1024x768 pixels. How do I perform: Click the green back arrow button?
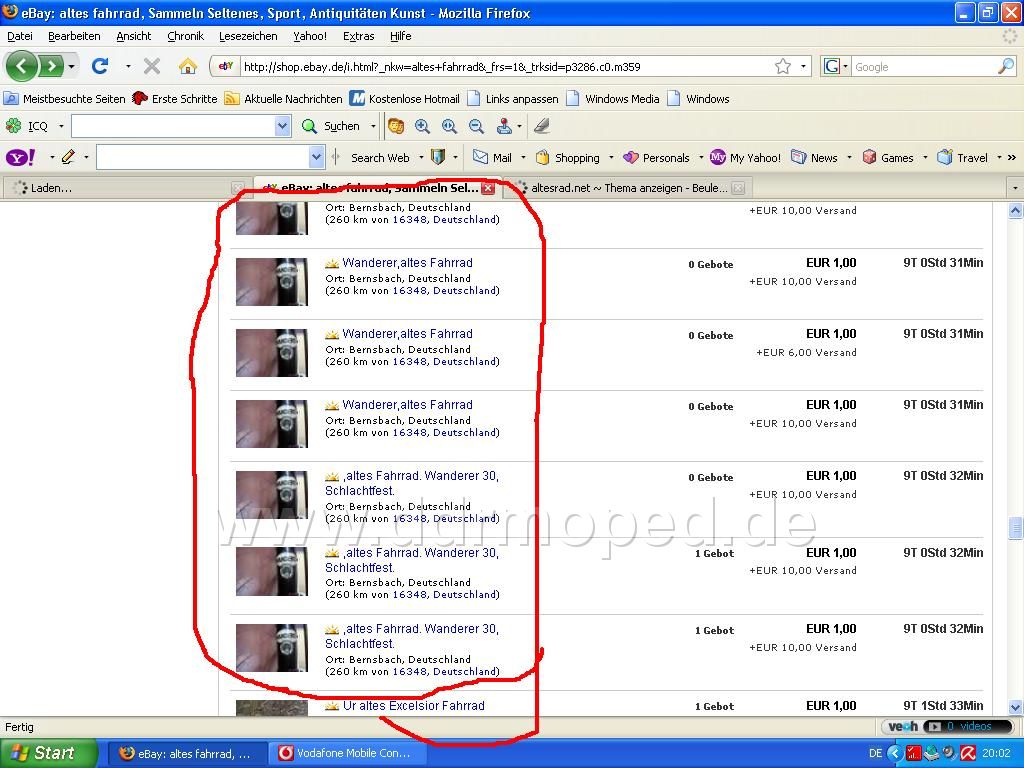21,66
